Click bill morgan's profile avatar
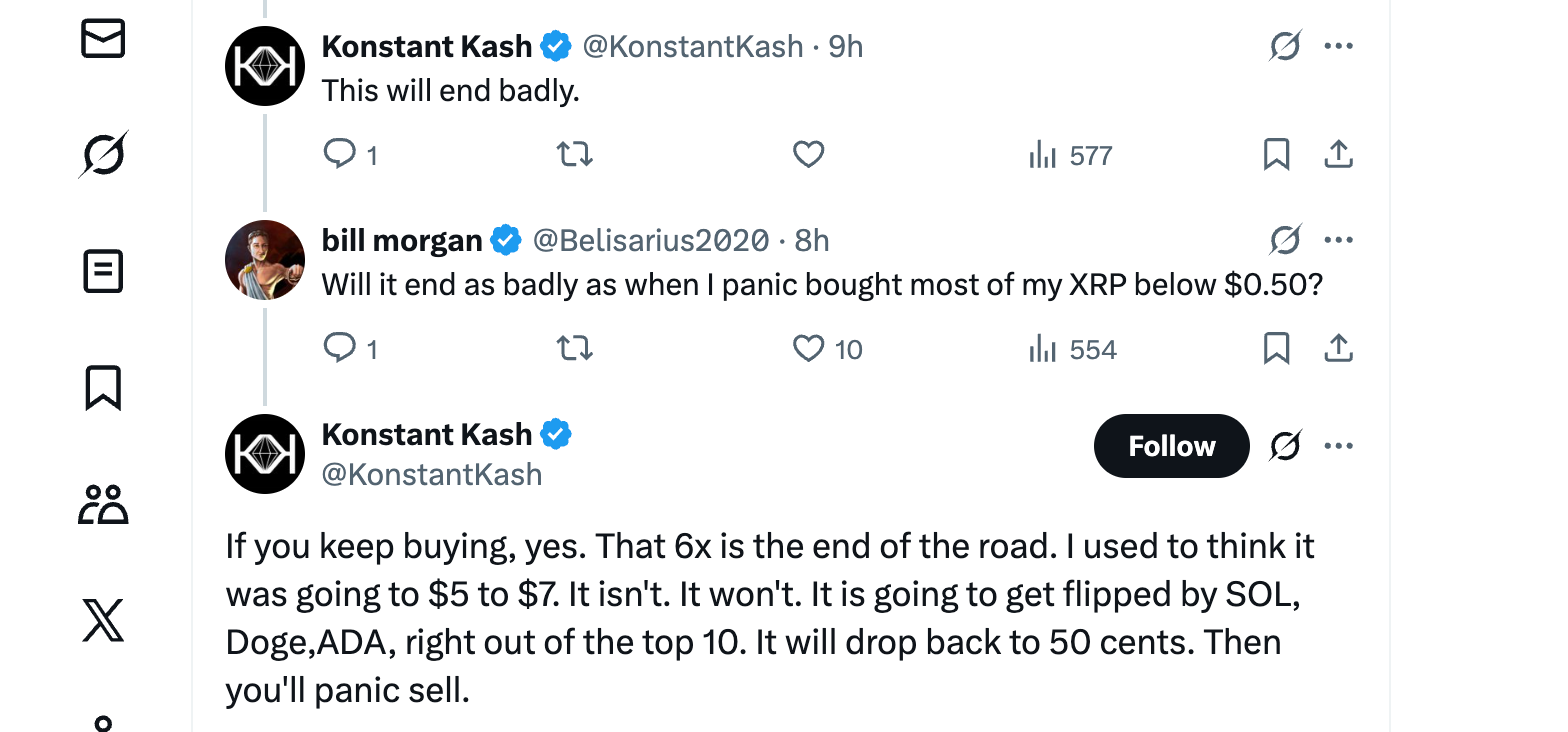This screenshot has height=732, width=1568. pyautogui.click(x=265, y=260)
